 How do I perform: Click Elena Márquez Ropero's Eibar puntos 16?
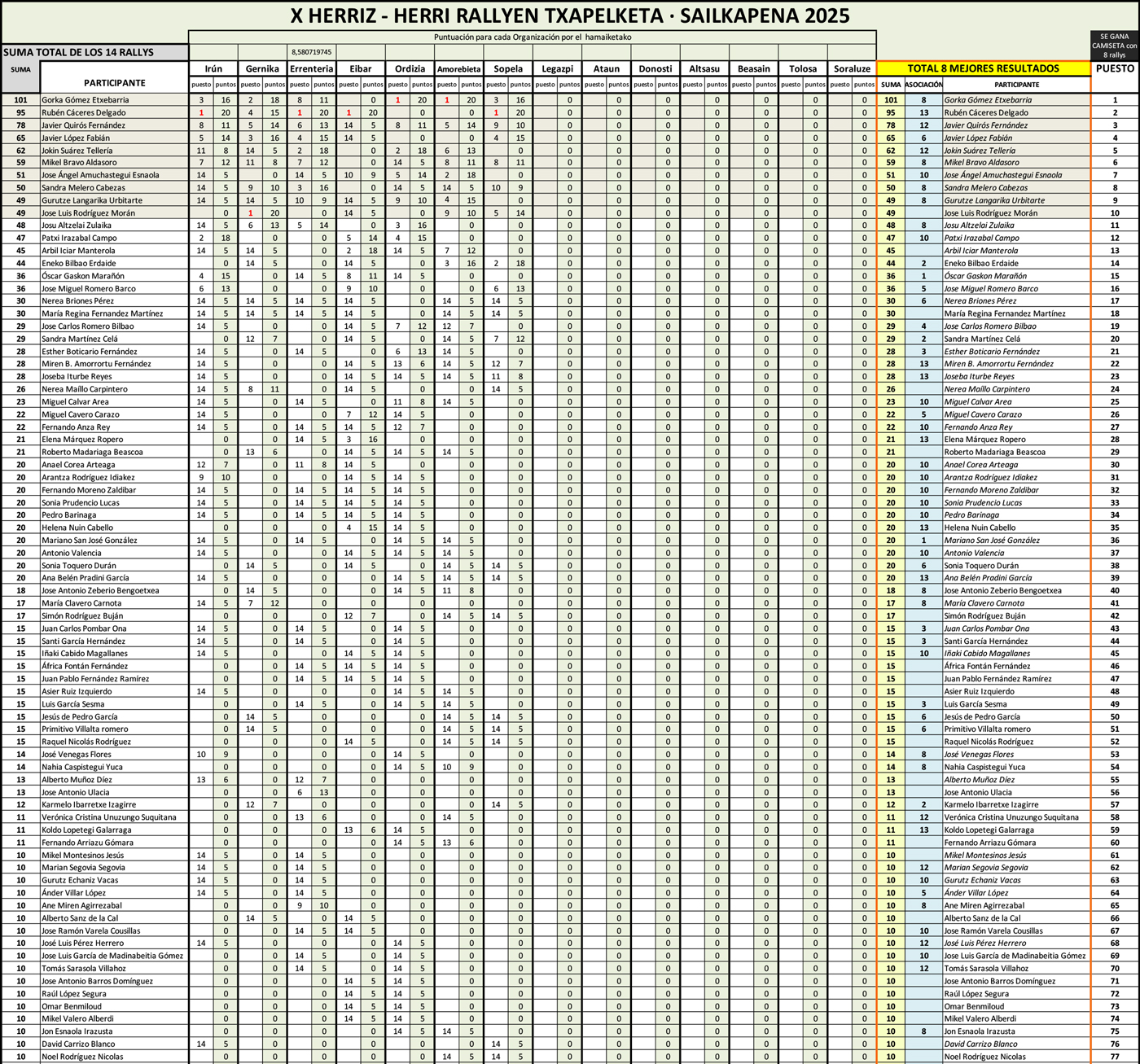coord(373,440)
